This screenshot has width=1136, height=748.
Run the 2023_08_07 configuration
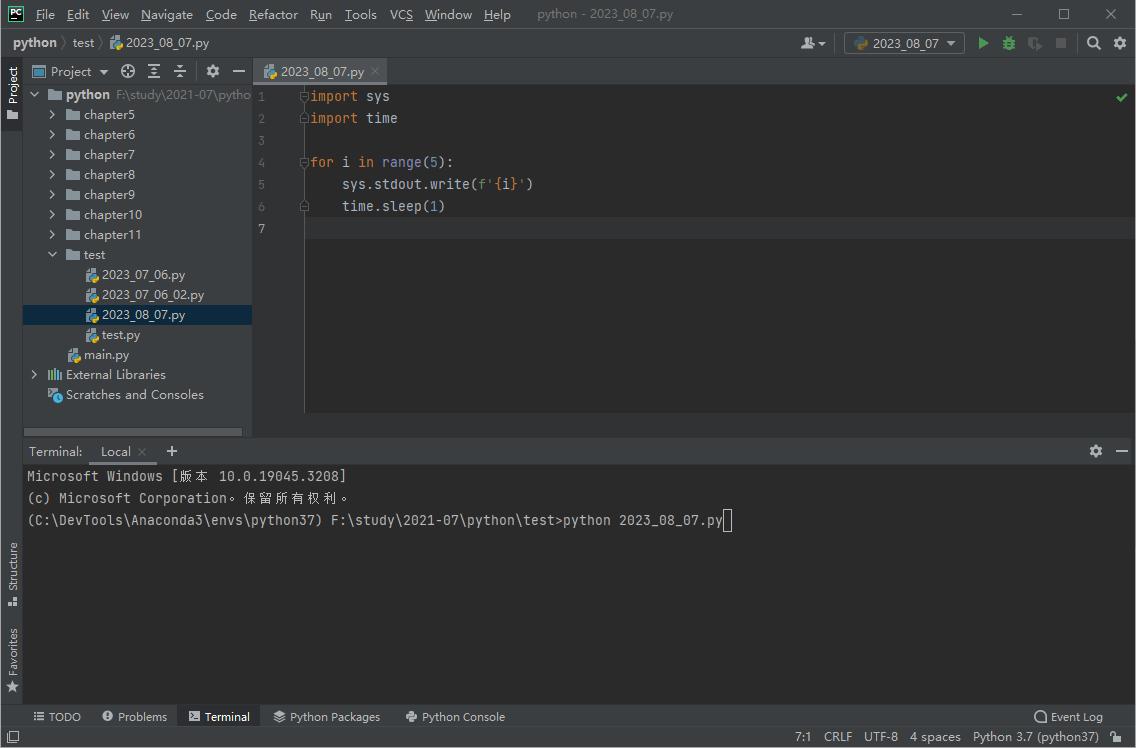tap(983, 43)
